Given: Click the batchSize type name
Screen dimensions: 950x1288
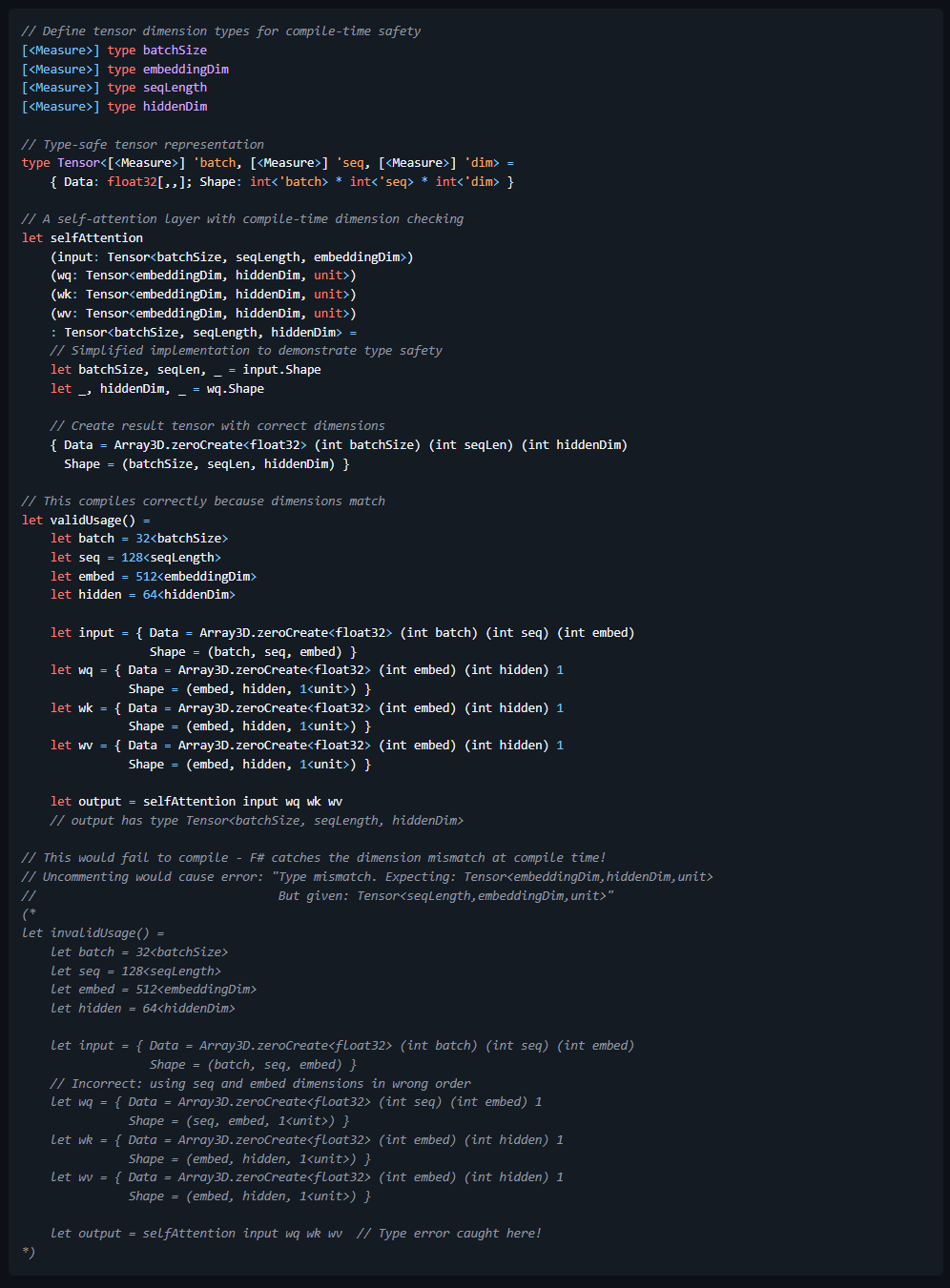Looking at the screenshot, I should [175, 50].
